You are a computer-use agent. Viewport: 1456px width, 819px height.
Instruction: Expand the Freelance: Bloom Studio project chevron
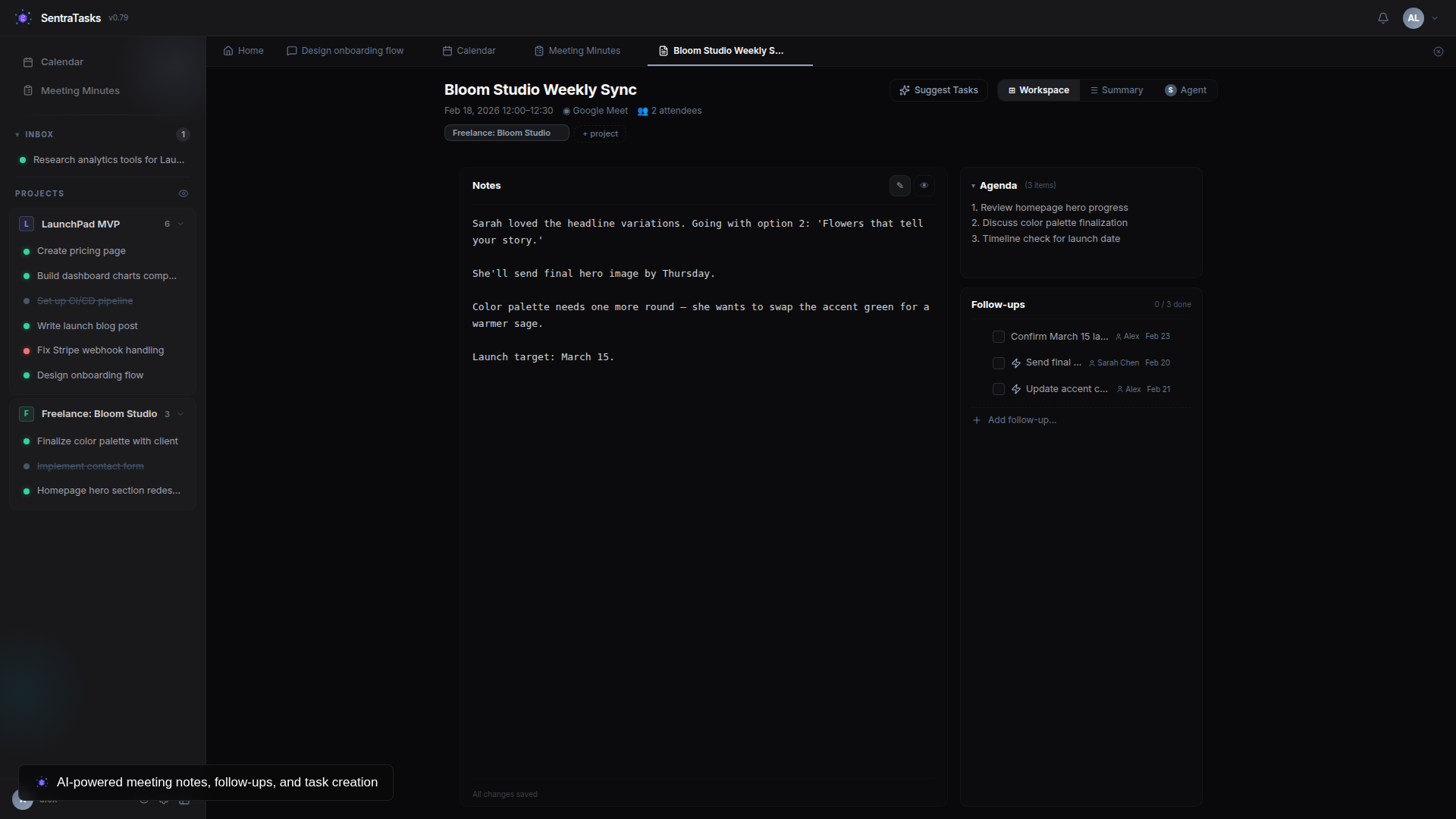pyautogui.click(x=180, y=414)
